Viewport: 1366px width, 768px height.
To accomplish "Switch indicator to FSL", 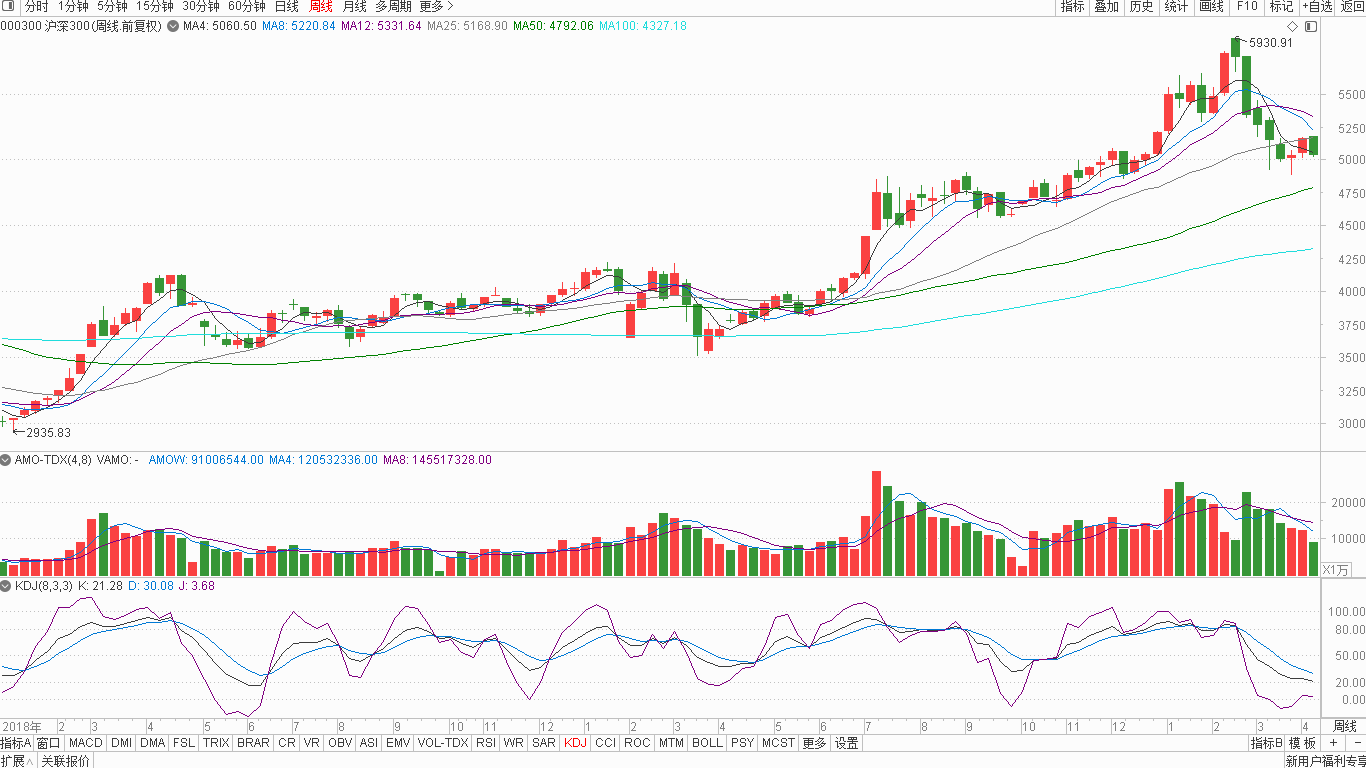I will point(184,743).
